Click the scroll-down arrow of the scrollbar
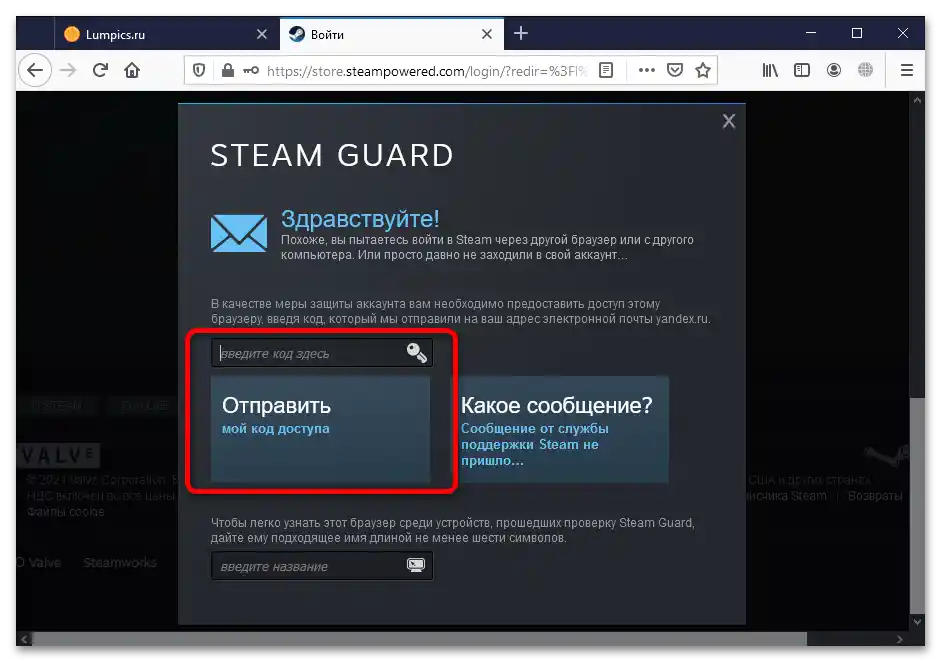Viewport: 941px width, 662px height. coord(917,622)
